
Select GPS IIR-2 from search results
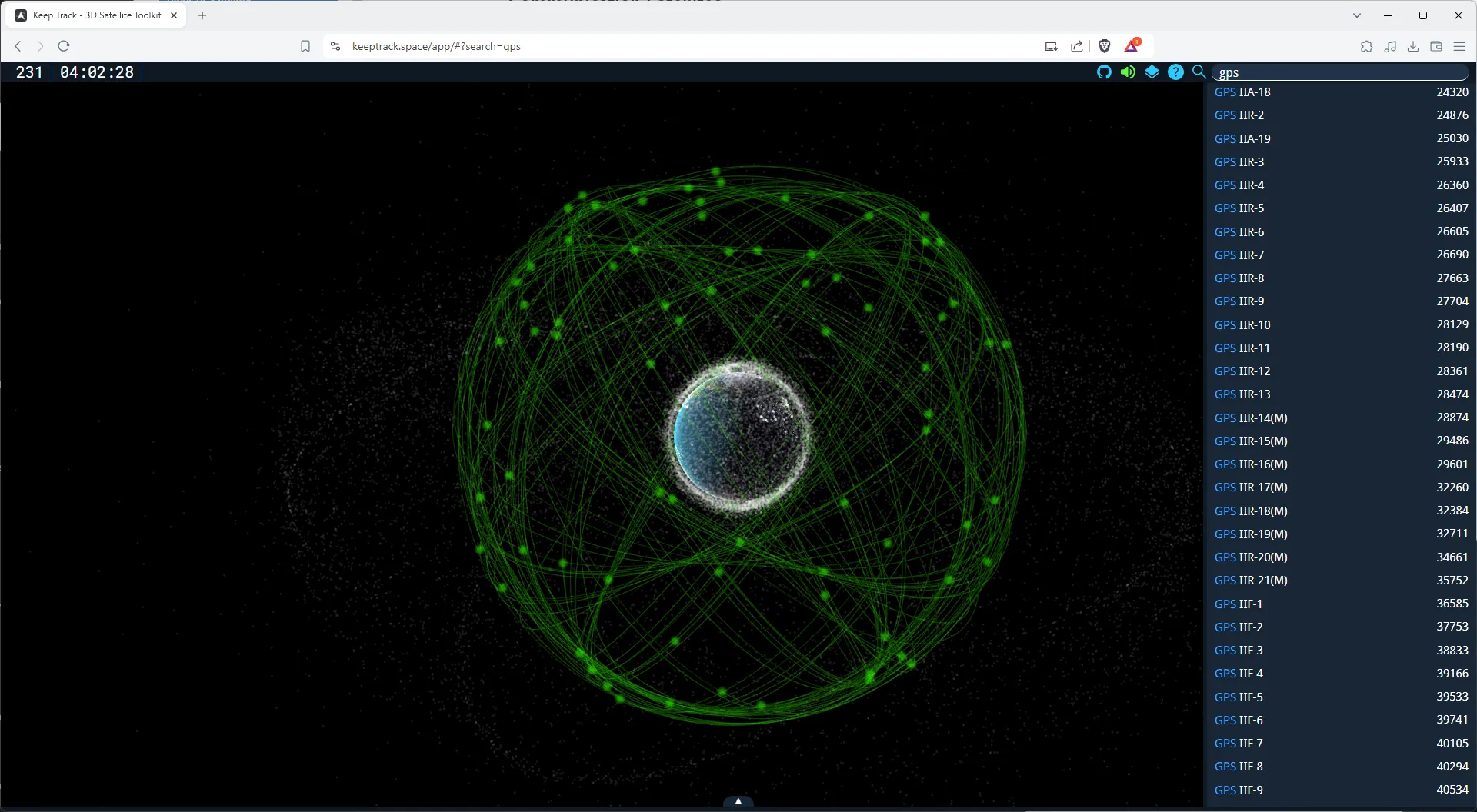click(x=1239, y=115)
